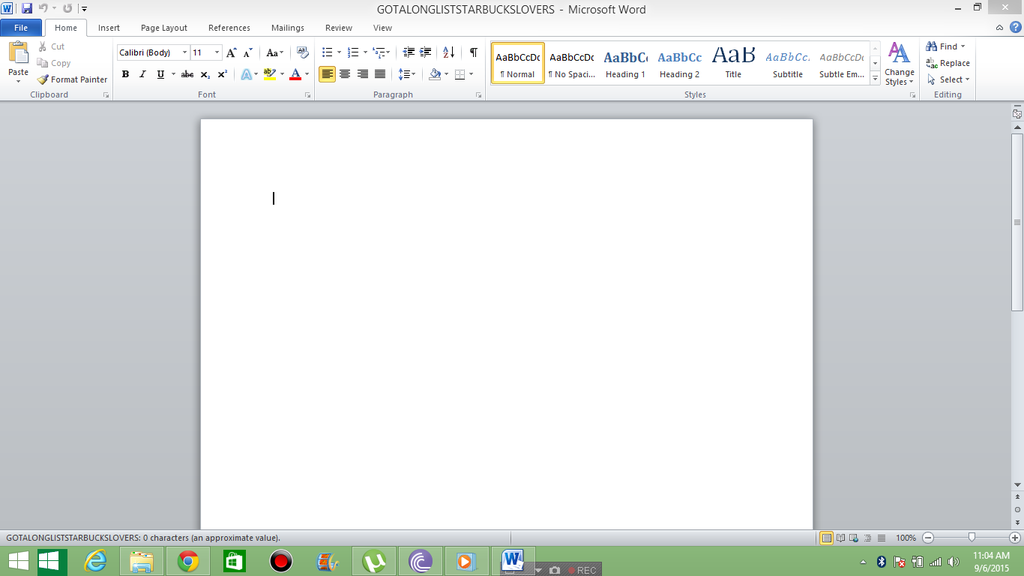Toggle Superscript formatting
Screen dimensions: 1024x576
coord(222,74)
